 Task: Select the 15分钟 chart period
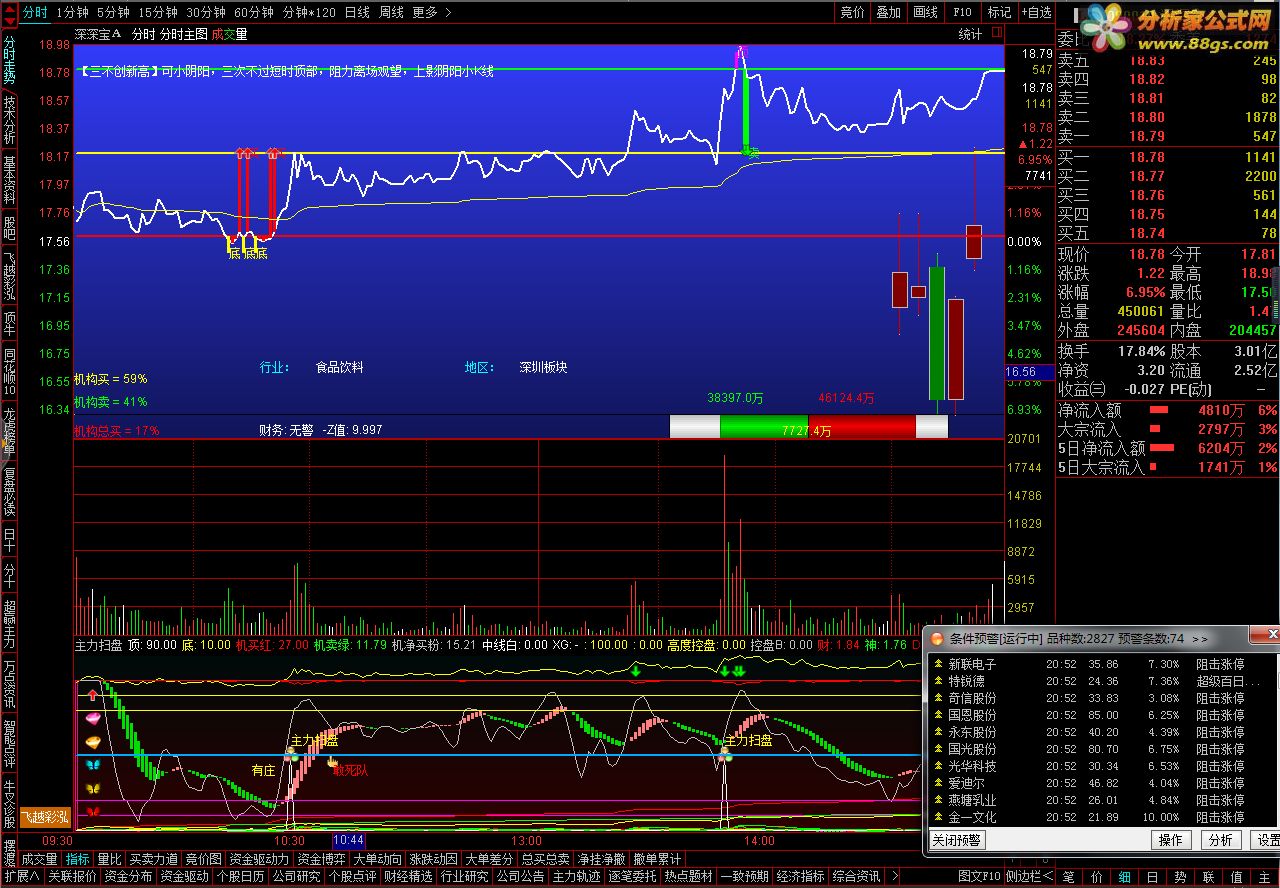tap(158, 12)
